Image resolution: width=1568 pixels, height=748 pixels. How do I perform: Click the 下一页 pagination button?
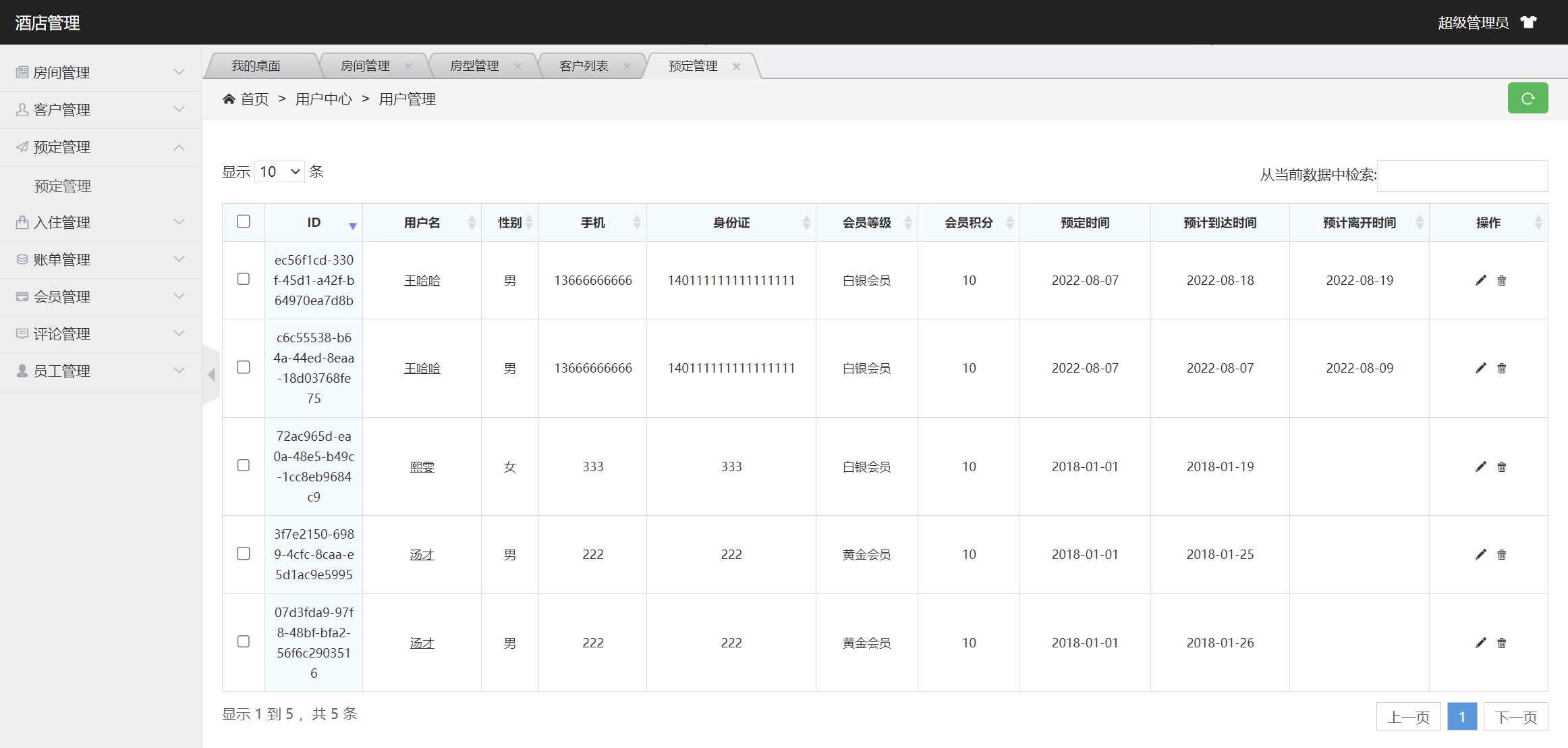(1515, 717)
